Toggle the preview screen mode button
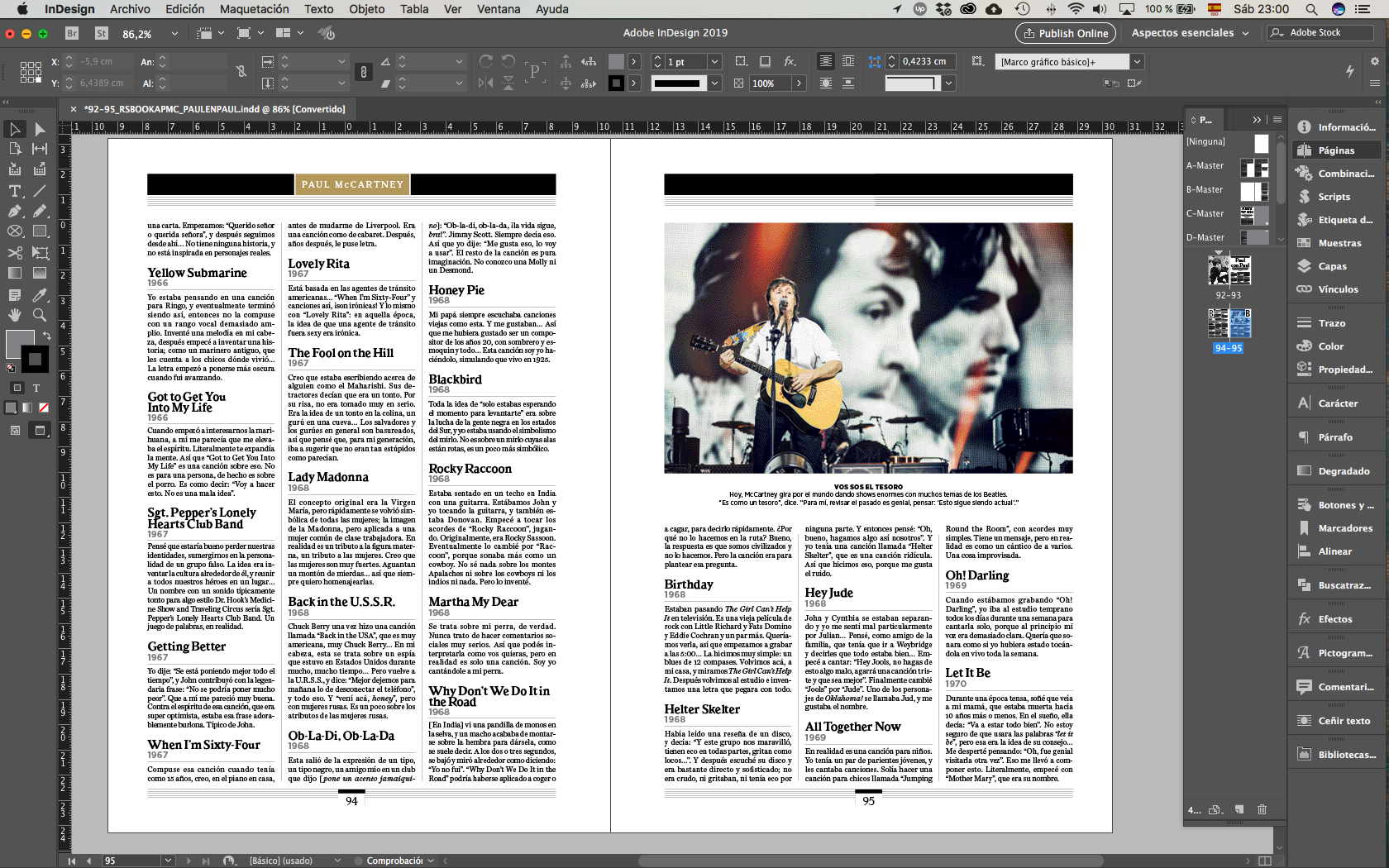The image size is (1389, 868). pos(39,430)
